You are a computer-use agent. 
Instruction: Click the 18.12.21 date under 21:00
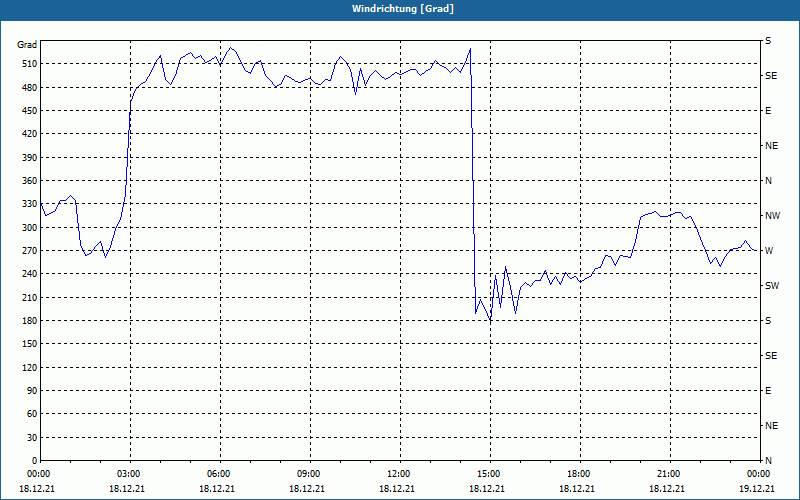tap(667, 489)
